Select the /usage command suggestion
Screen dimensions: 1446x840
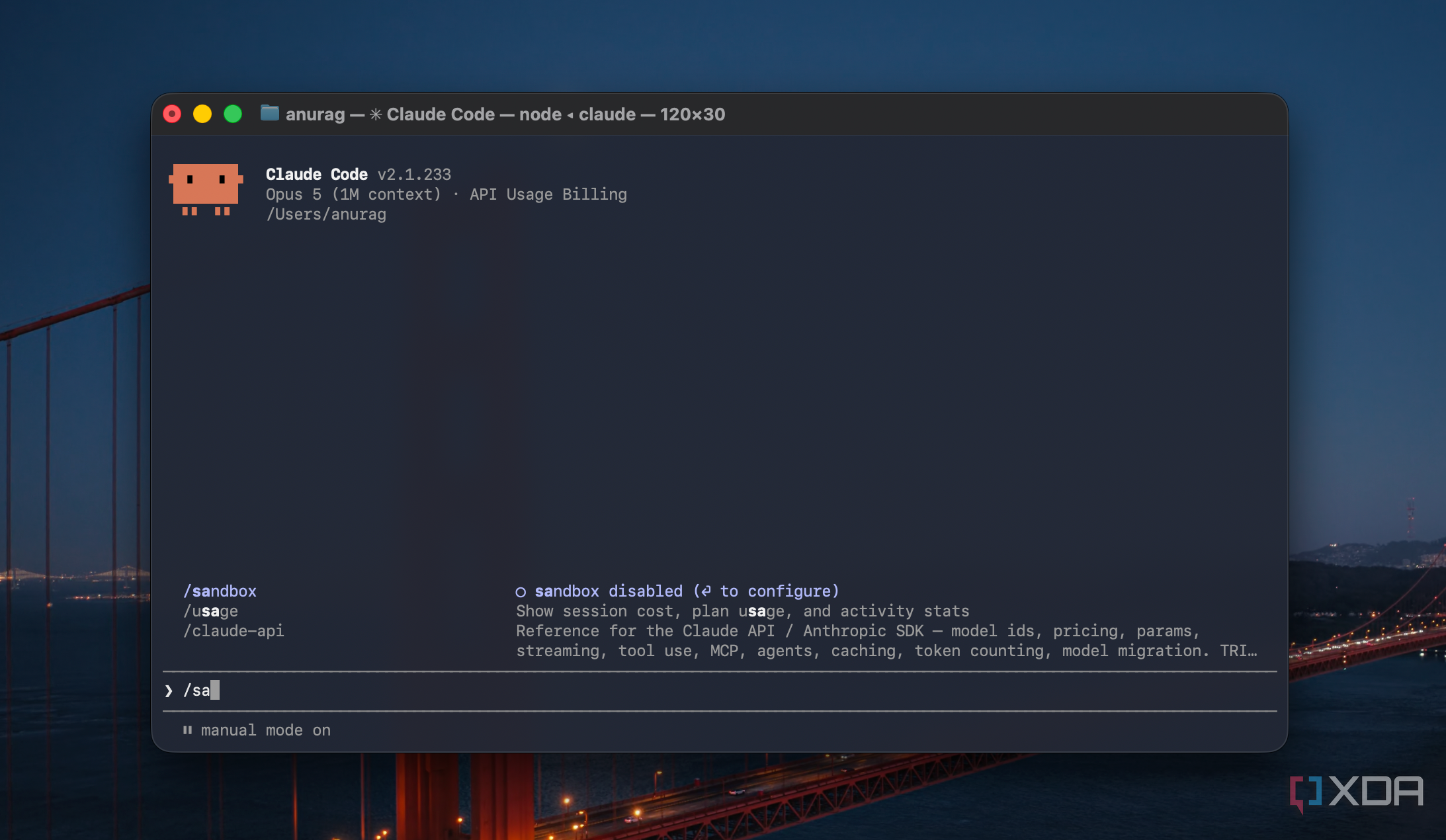210,611
